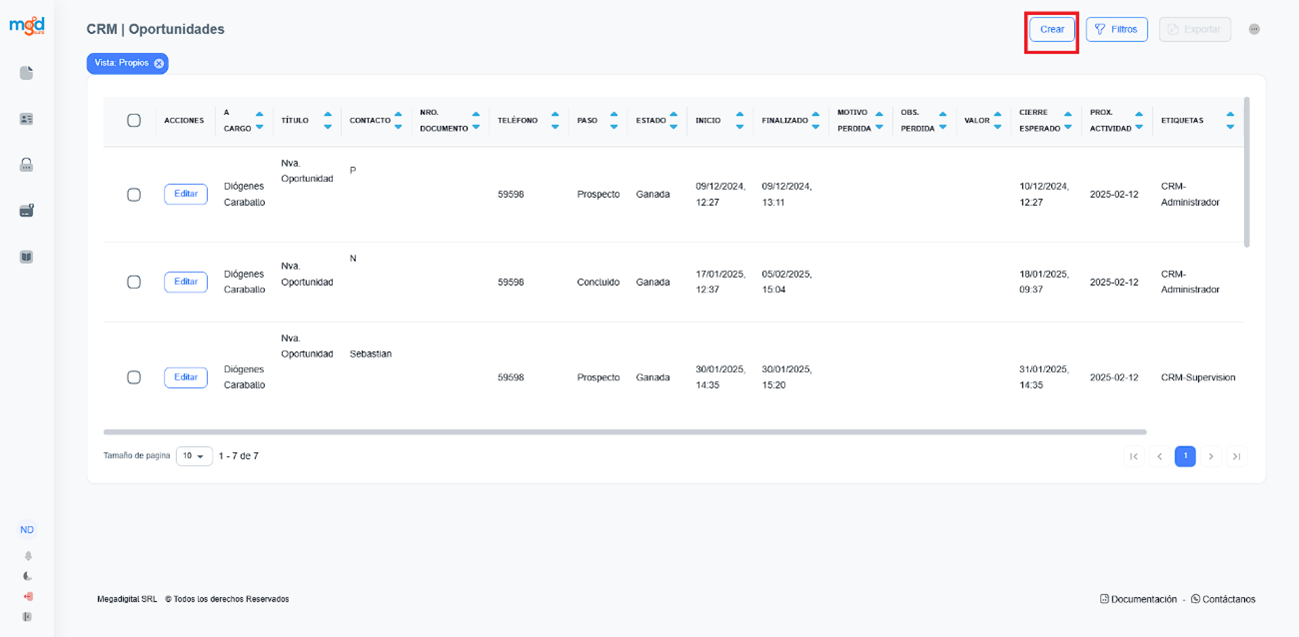Open the padlock icon in the sidebar

point(27,165)
